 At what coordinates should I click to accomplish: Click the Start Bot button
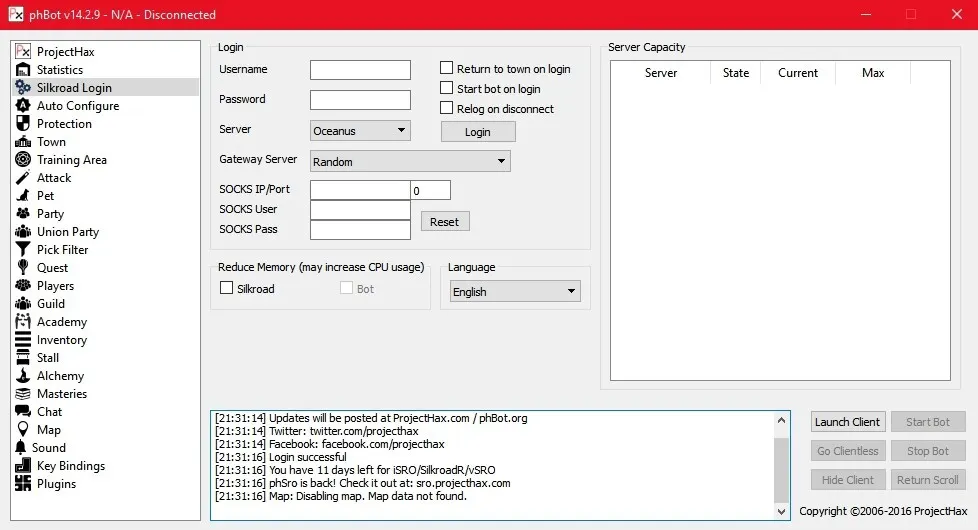pos(928,422)
